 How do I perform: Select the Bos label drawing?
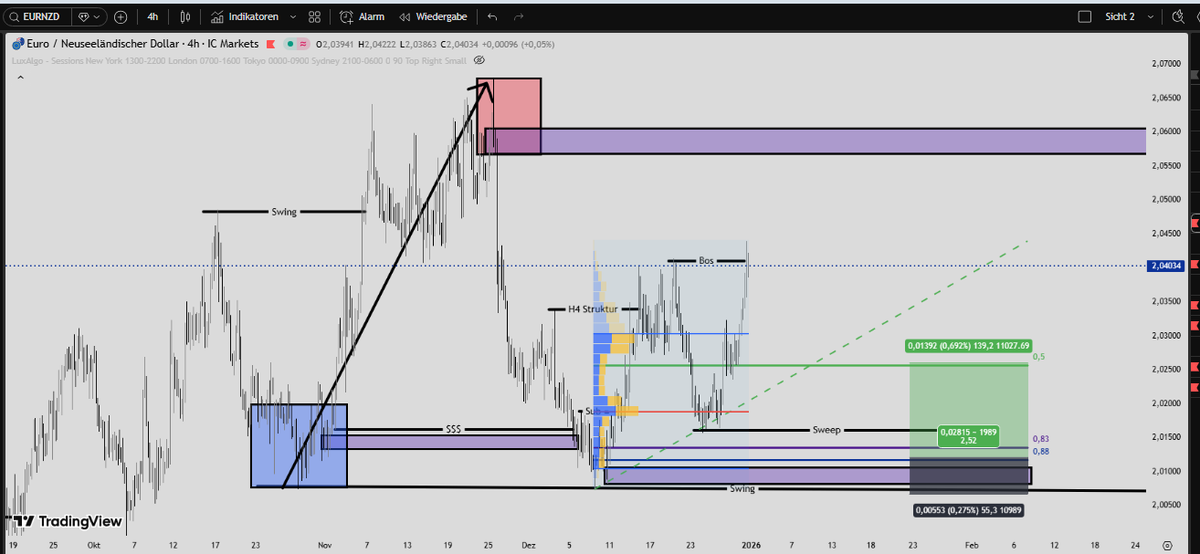point(707,261)
